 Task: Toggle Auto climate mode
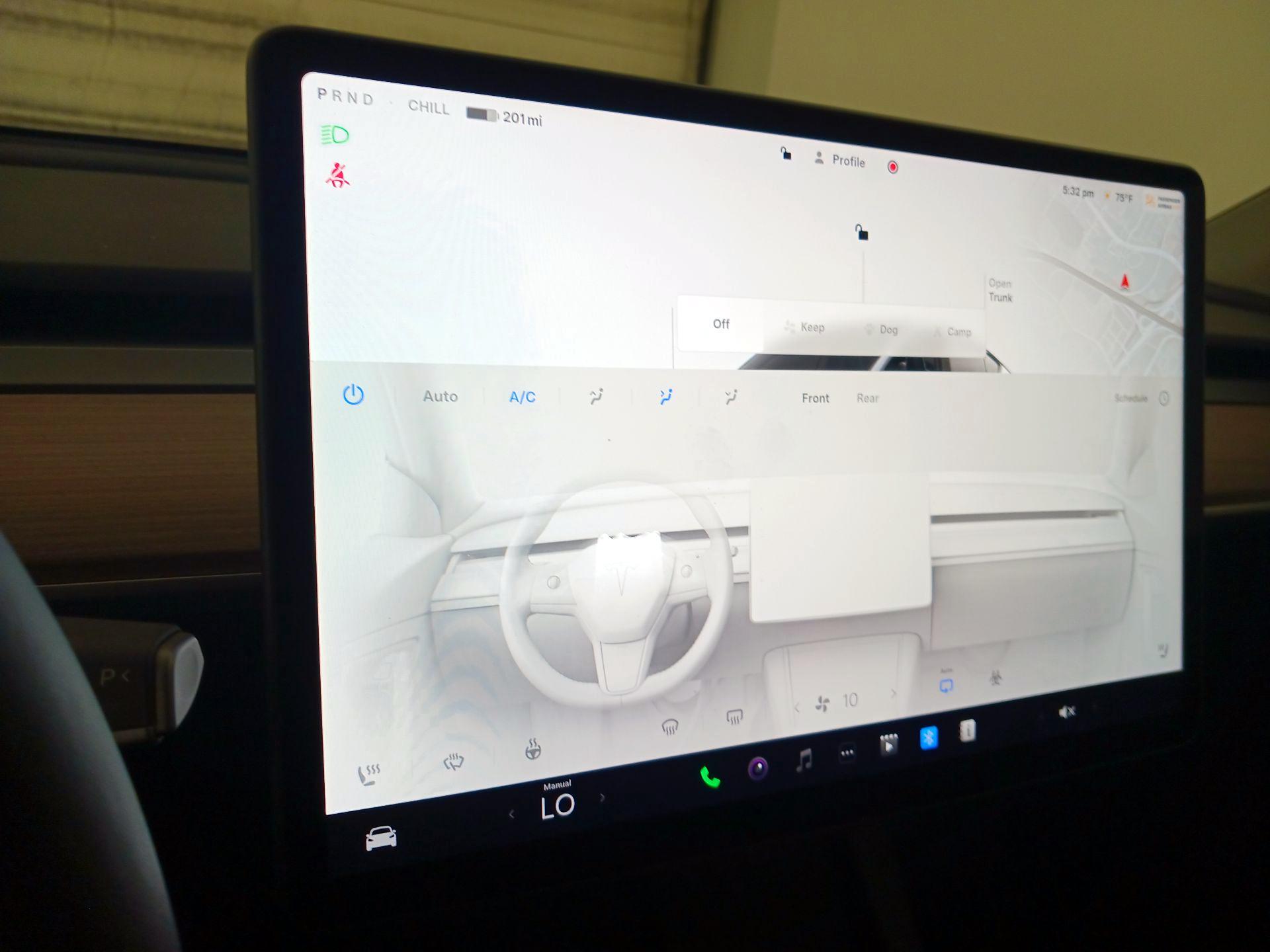click(x=440, y=397)
